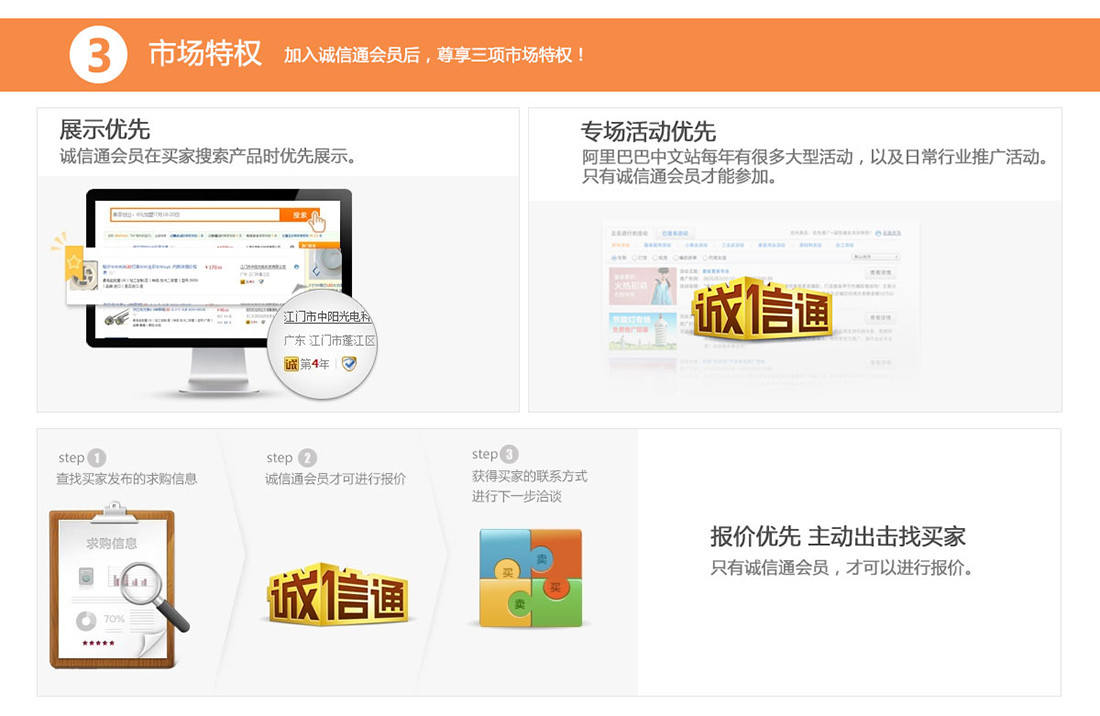Click the circled number 3 badge
Image resolution: width=1100 pixels, height=716 pixels.
[98, 55]
